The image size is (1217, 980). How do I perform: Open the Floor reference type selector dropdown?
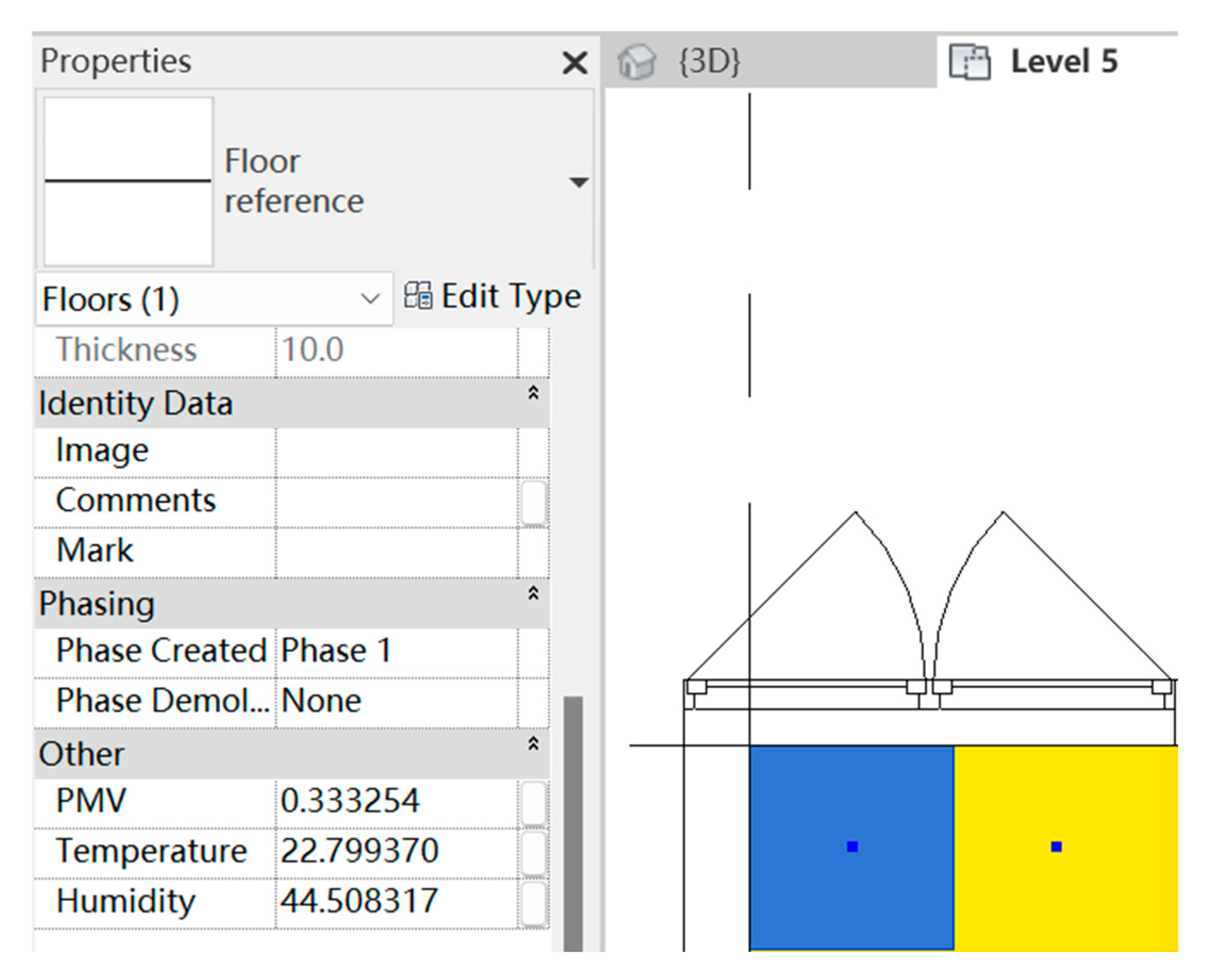pos(578,182)
